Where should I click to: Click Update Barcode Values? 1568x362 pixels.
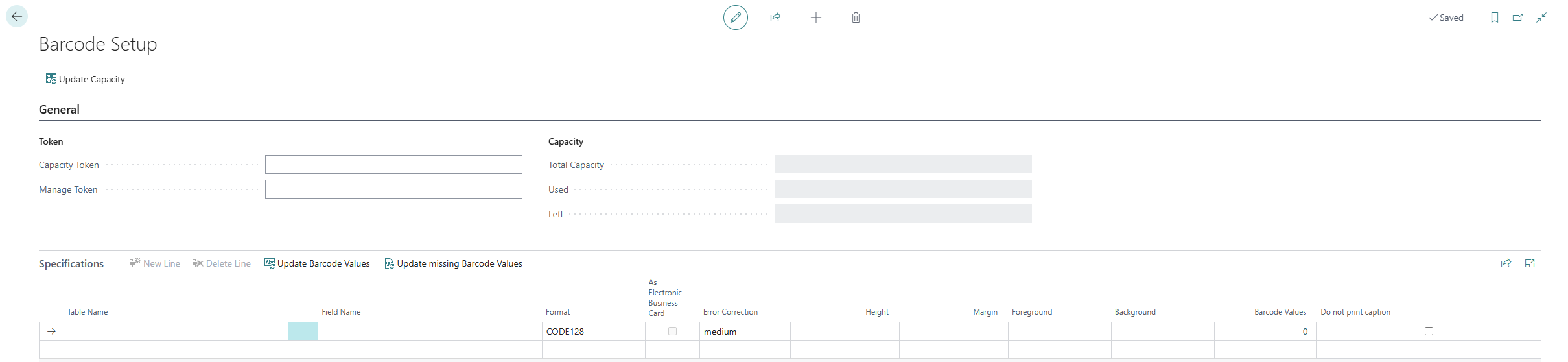(317, 263)
